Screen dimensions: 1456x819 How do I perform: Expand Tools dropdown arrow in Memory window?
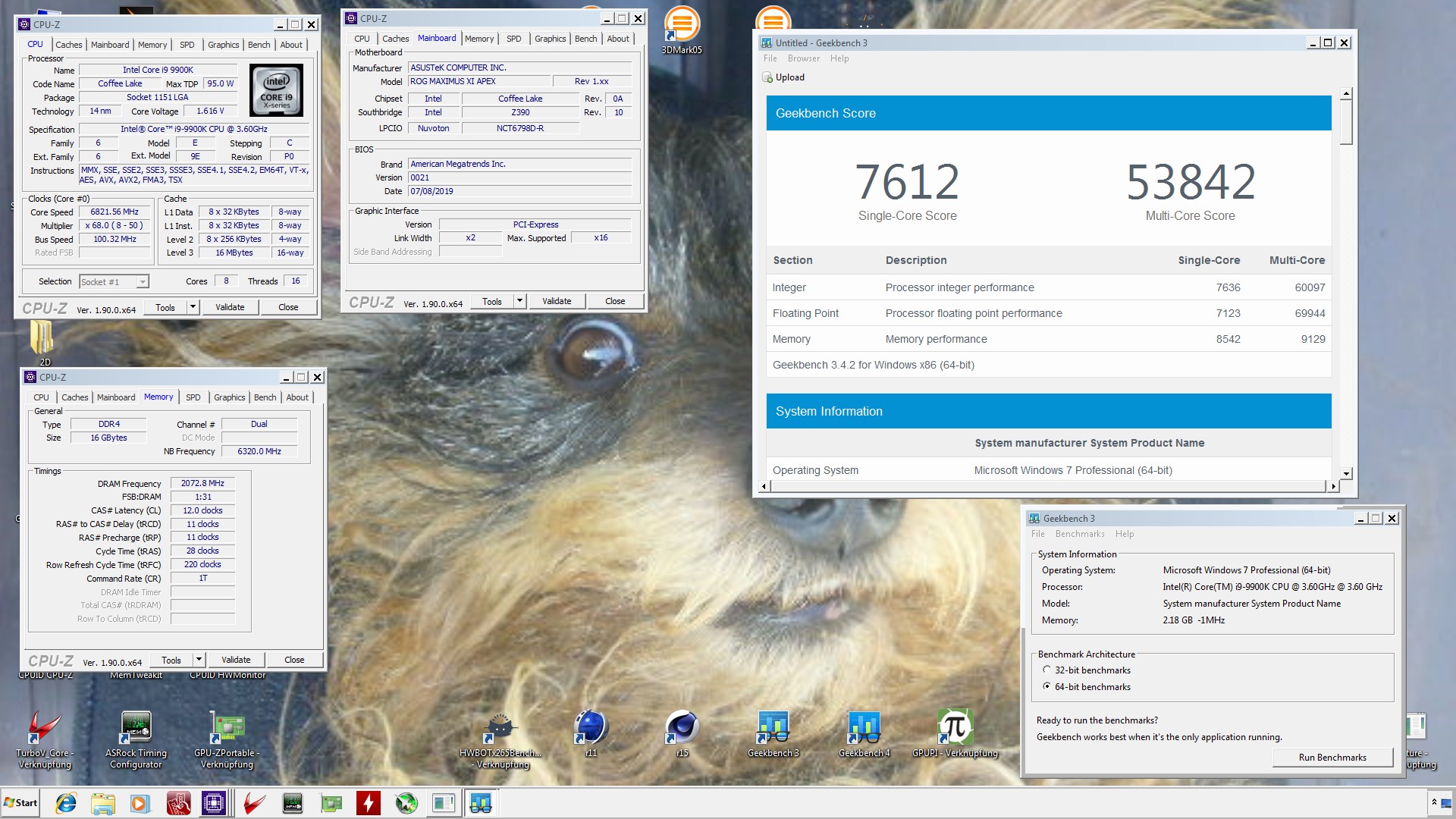199,660
